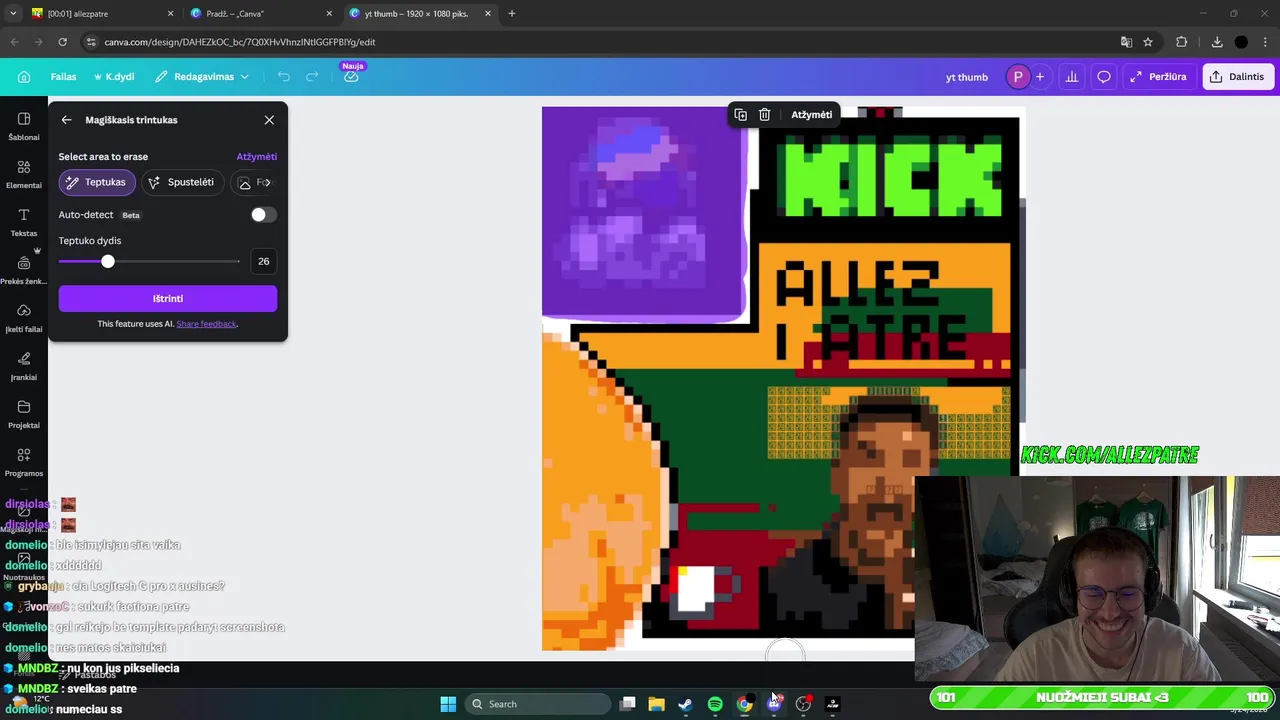
Task: Open the Failas menu
Action: coord(64,77)
